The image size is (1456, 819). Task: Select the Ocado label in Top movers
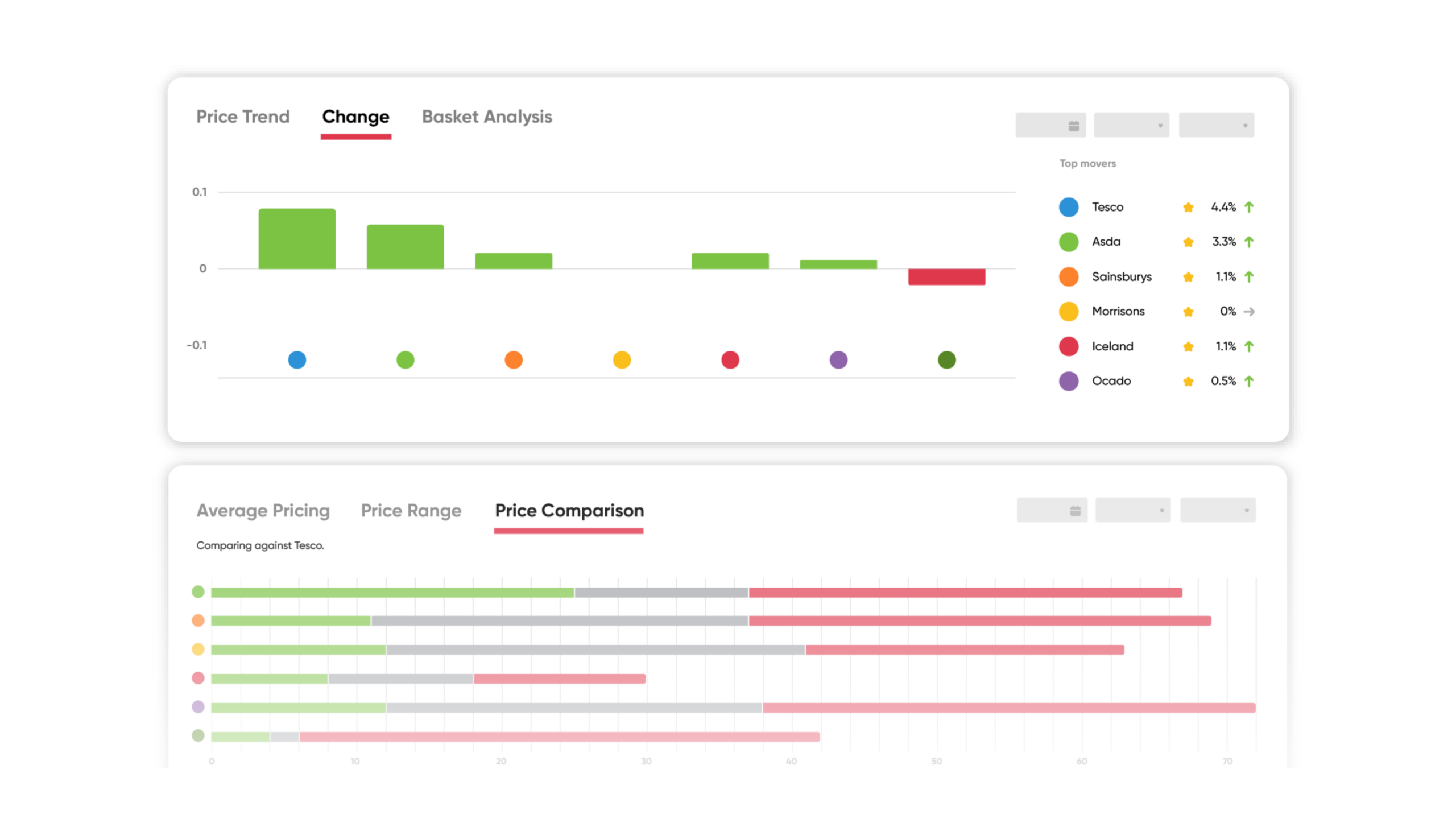pyautogui.click(x=1111, y=381)
